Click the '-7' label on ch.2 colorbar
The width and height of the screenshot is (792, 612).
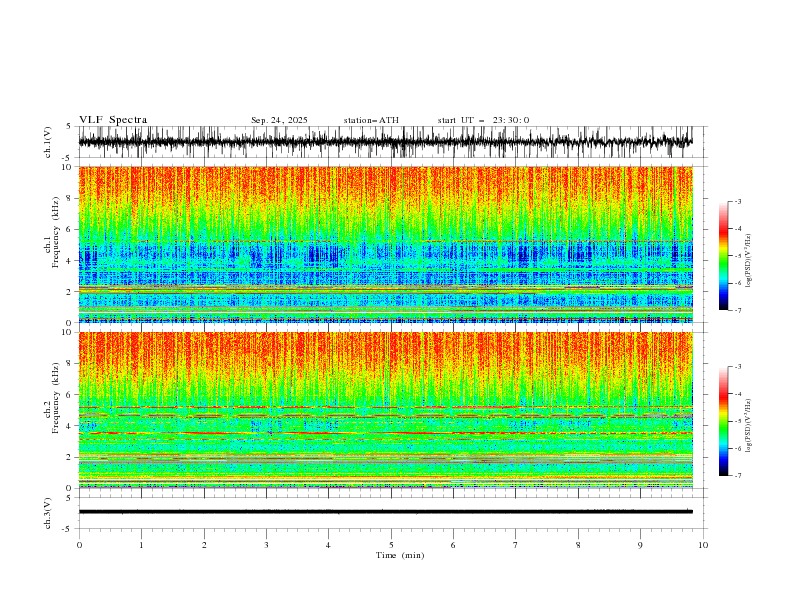[x=738, y=476]
